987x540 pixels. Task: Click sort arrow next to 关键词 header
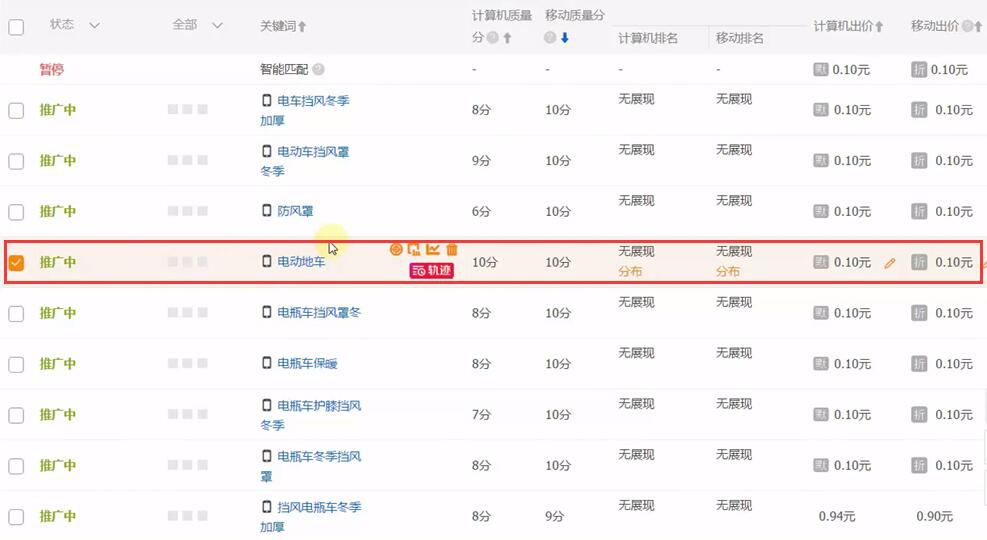coord(303,26)
